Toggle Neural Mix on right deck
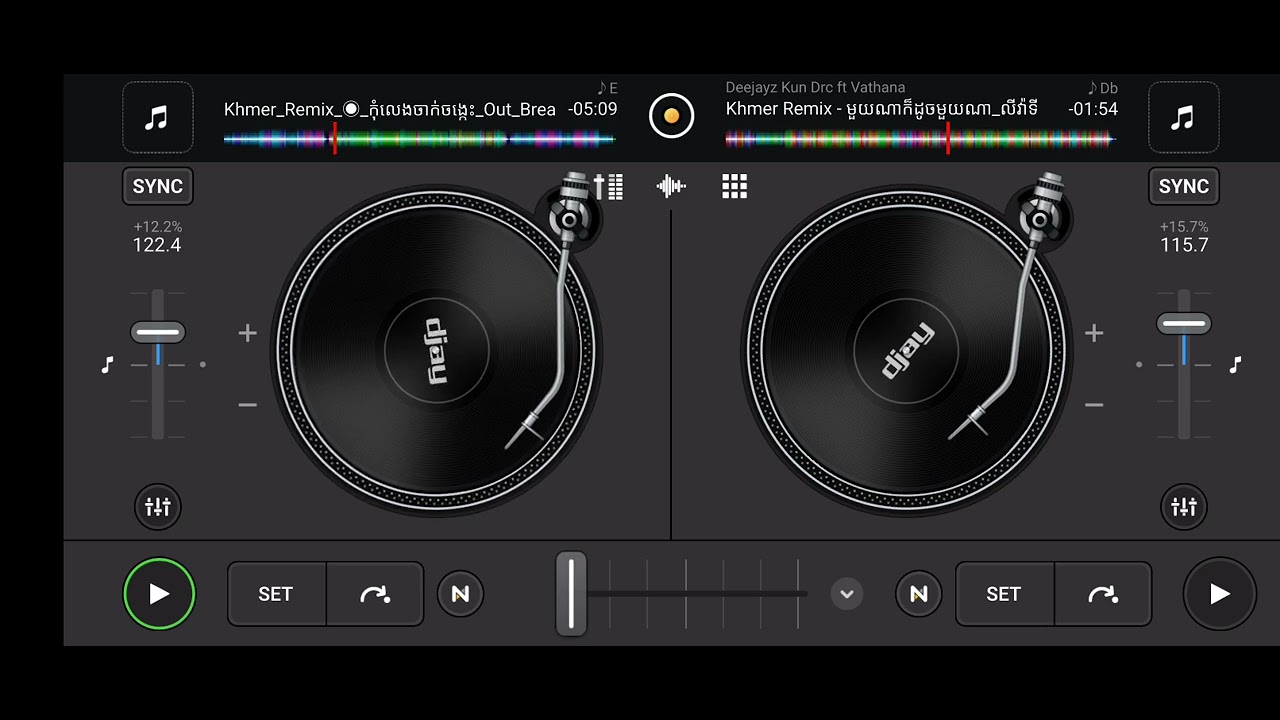Viewport: 1280px width, 720px height. tap(918, 594)
